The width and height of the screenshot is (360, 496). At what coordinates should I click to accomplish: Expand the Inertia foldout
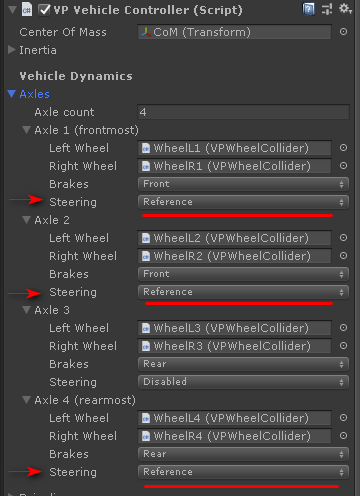pyautogui.click(x=12, y=50)
